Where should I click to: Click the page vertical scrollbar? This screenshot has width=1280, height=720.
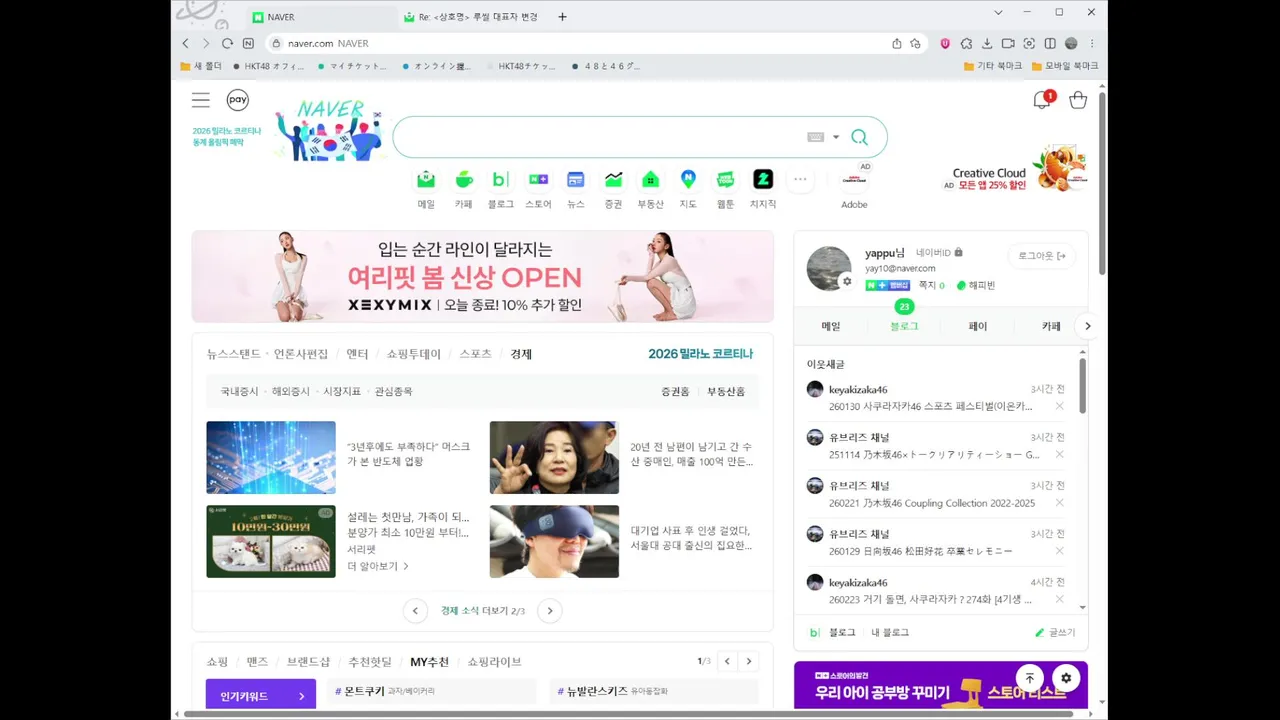click(1102, 184)
